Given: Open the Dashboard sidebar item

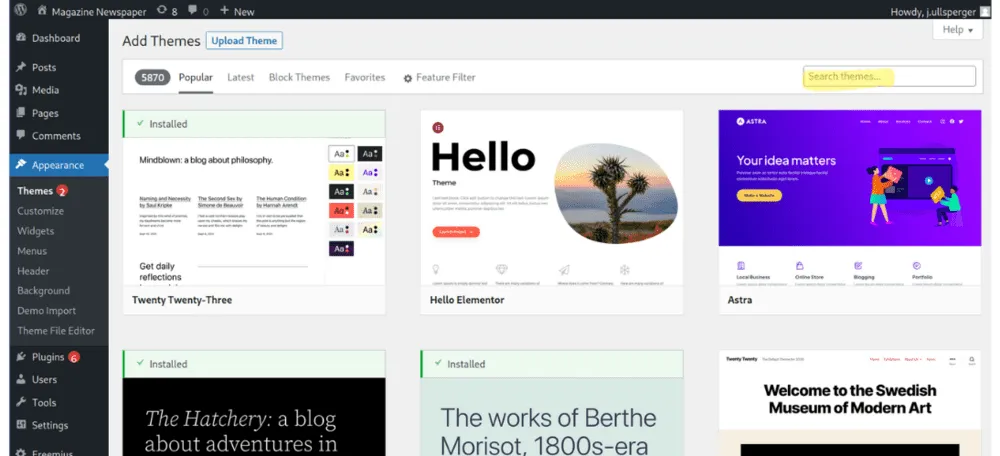Looking at the screenshot, I should [59, 38].
